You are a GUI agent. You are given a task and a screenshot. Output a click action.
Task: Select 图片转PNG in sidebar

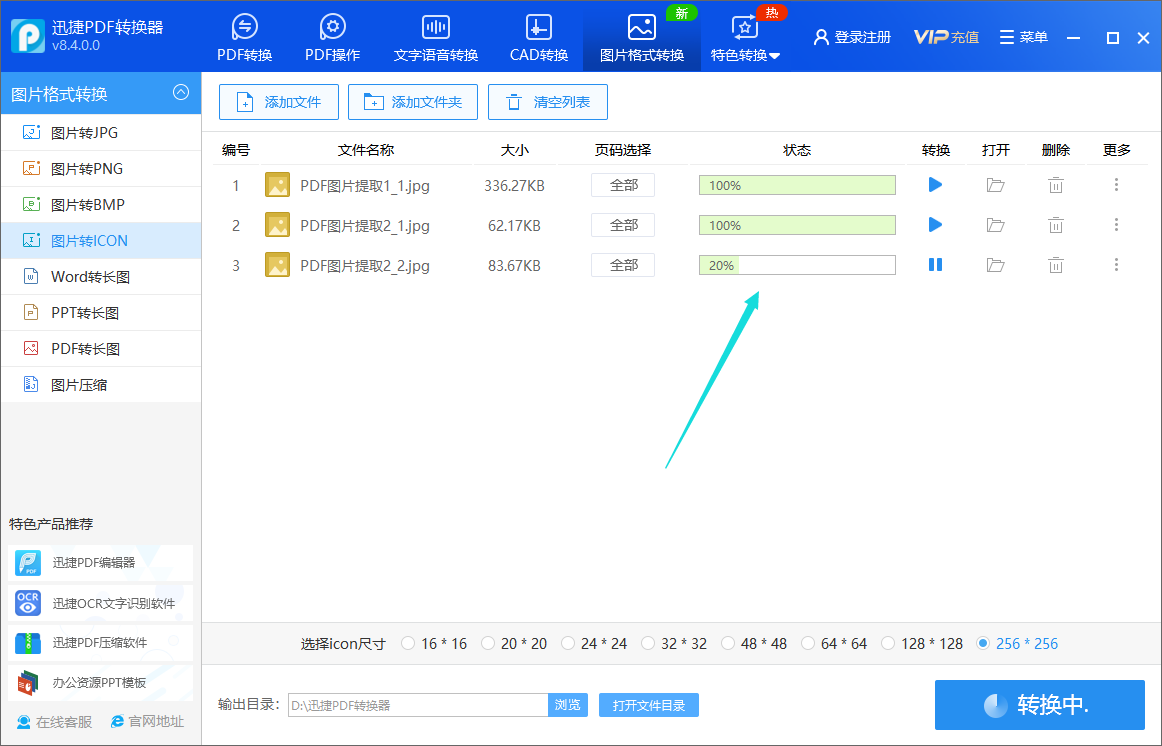101,169
